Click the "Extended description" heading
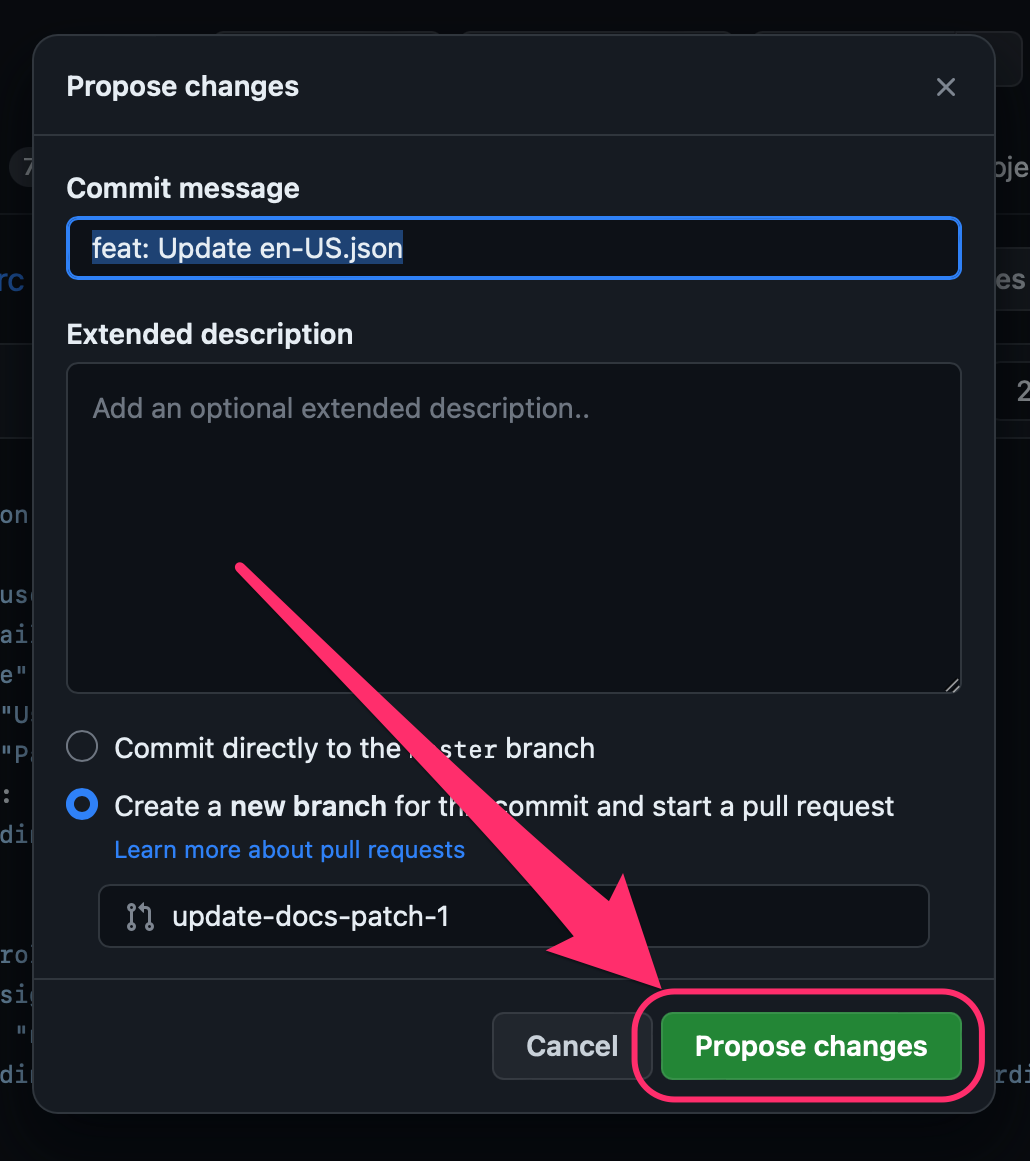This screenshot has height=1161, width=1030. click(209, 334)
